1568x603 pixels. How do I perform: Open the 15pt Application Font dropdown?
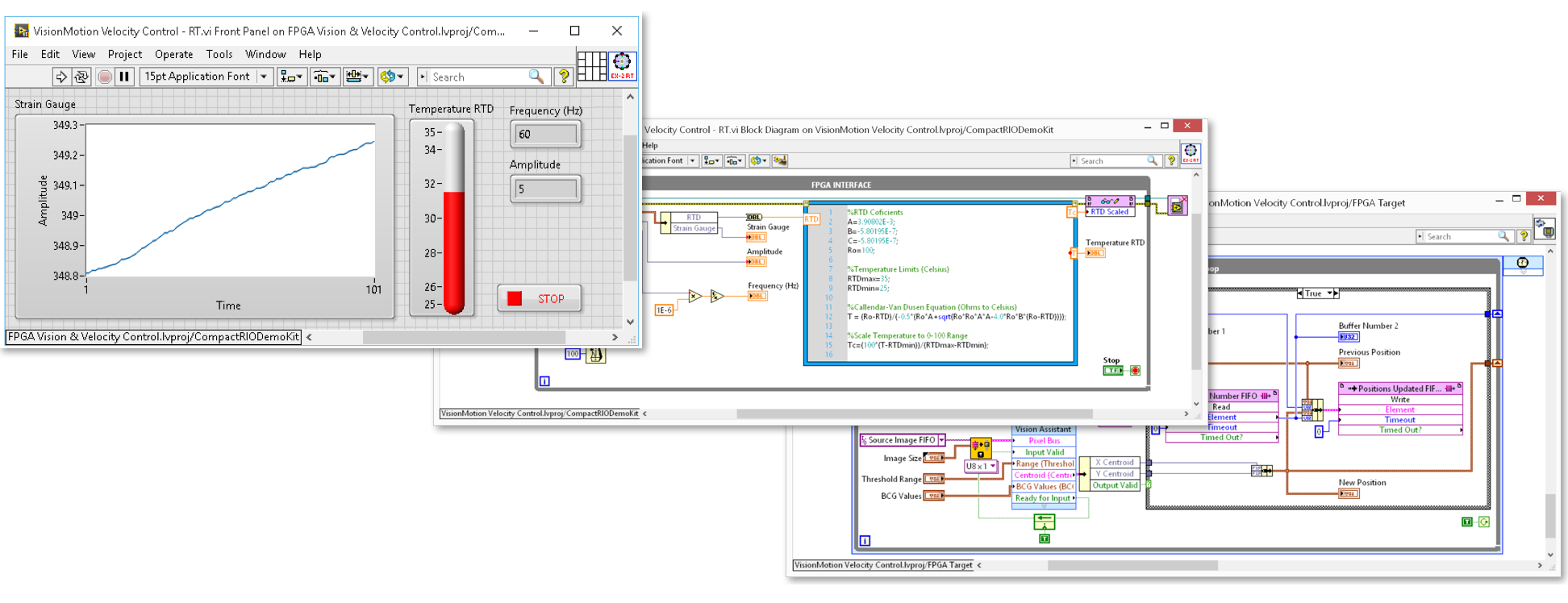206,76
